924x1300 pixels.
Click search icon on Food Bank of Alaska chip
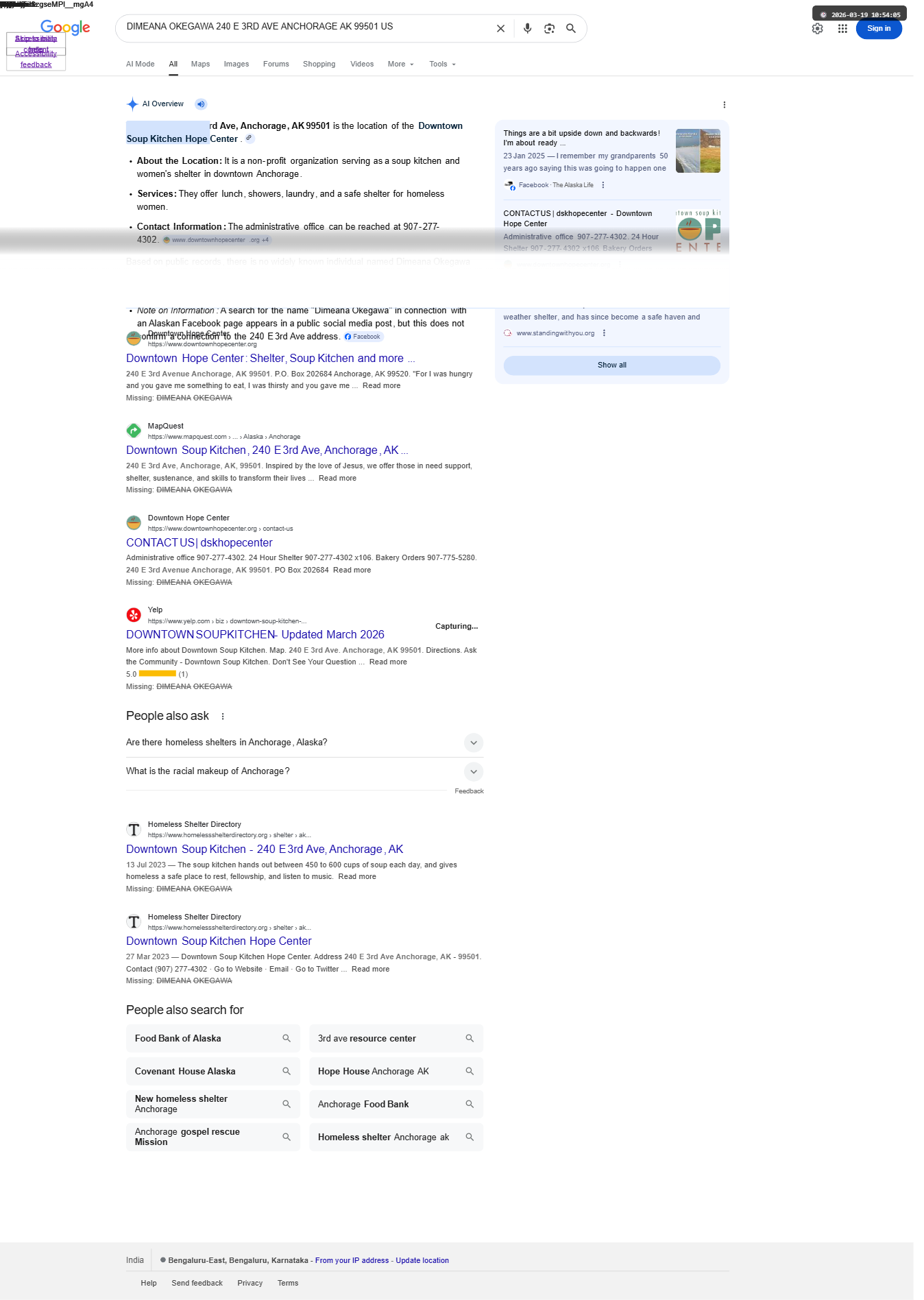[287, 1039]
